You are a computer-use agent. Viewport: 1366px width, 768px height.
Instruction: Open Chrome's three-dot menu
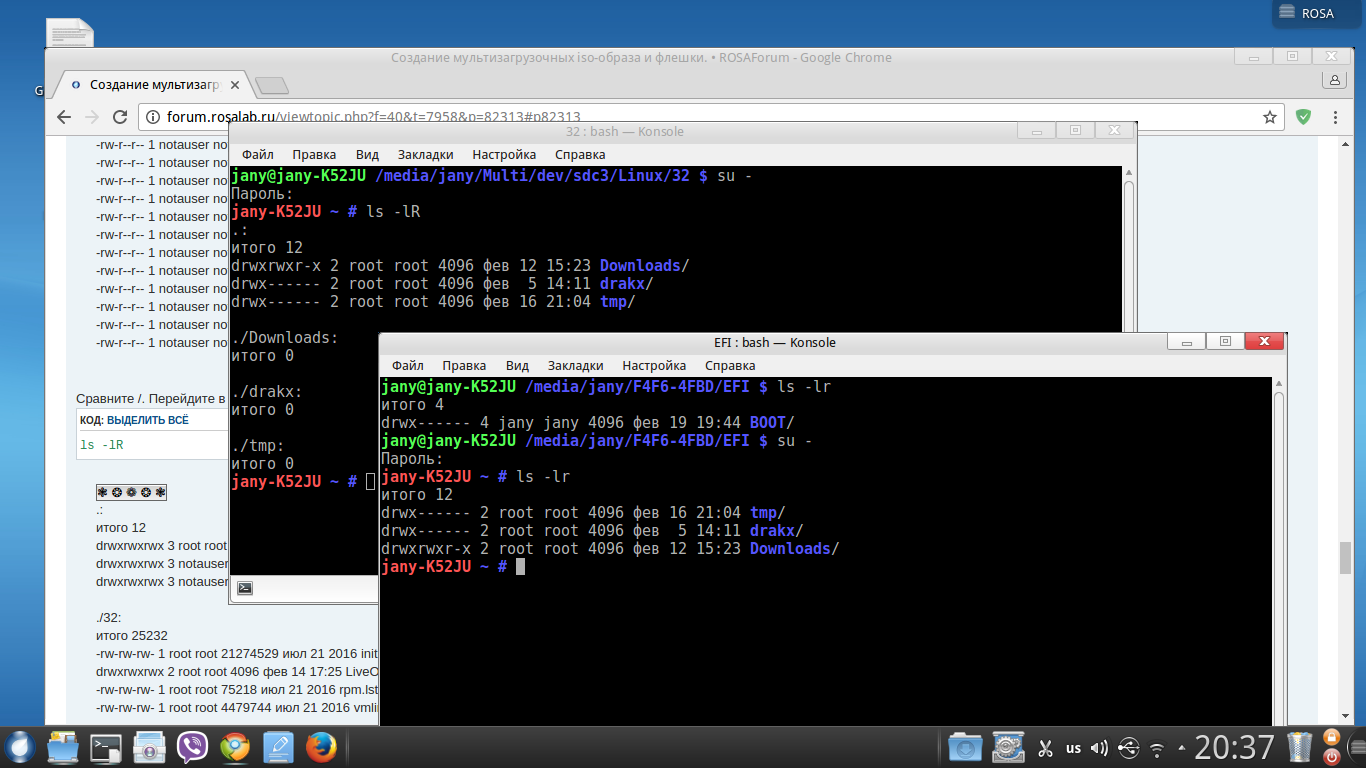click(x=1335, y=117)
